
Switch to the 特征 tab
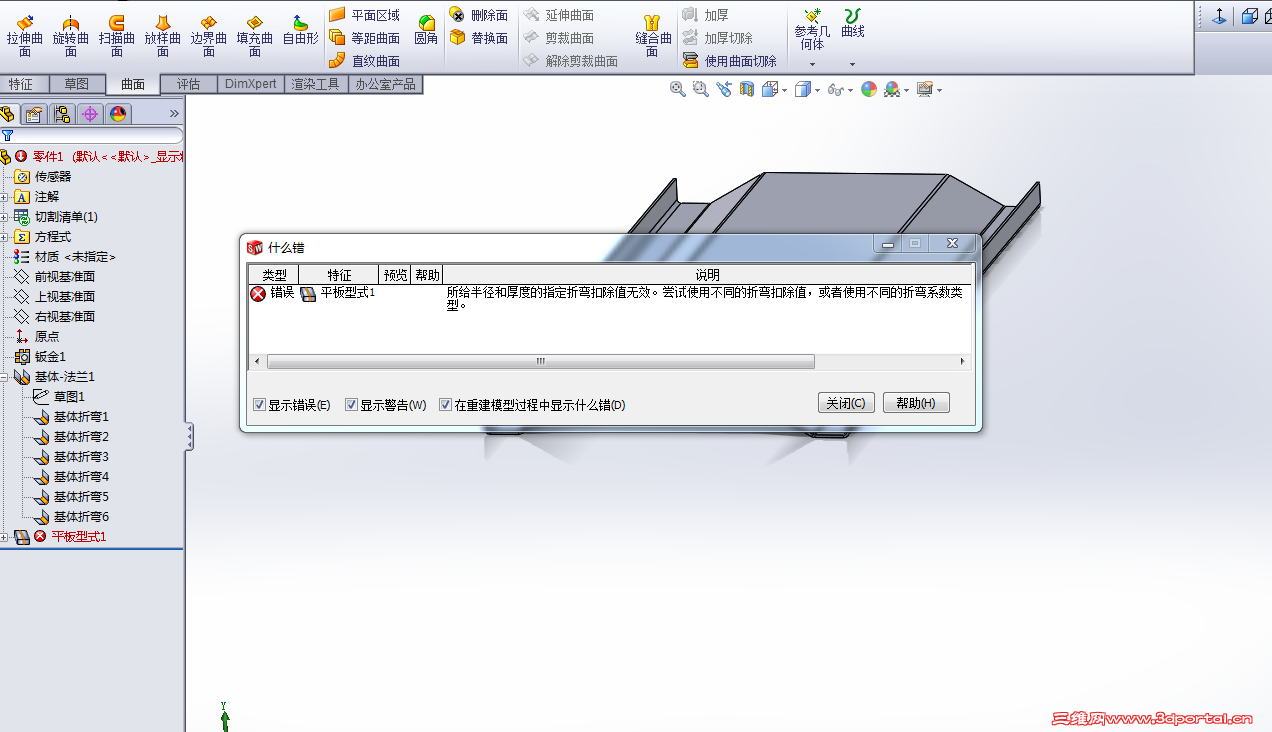point(20,85)
